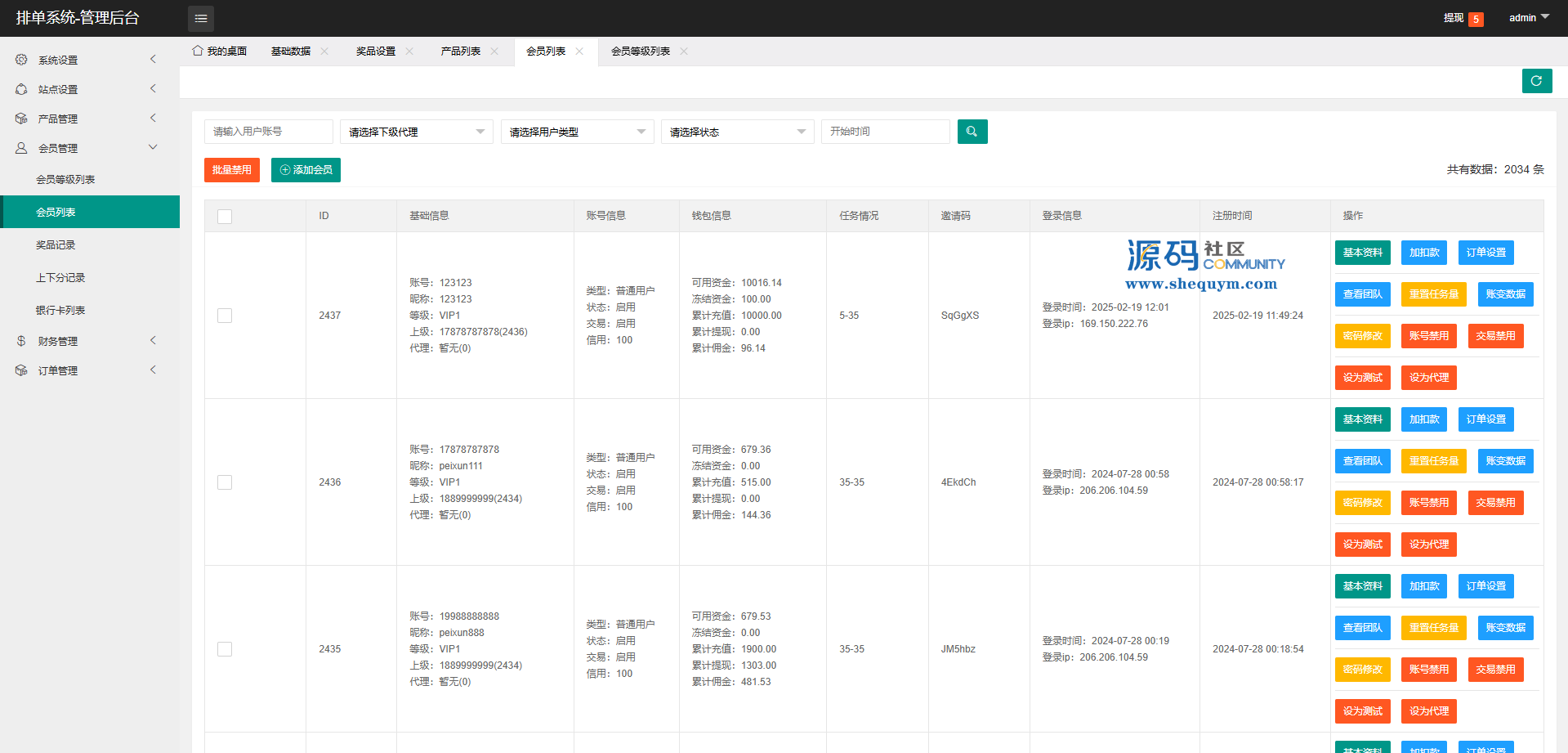Click the 产品管理 cube icon
This screenshot has width=1568, height=753.
coord(21,119)
